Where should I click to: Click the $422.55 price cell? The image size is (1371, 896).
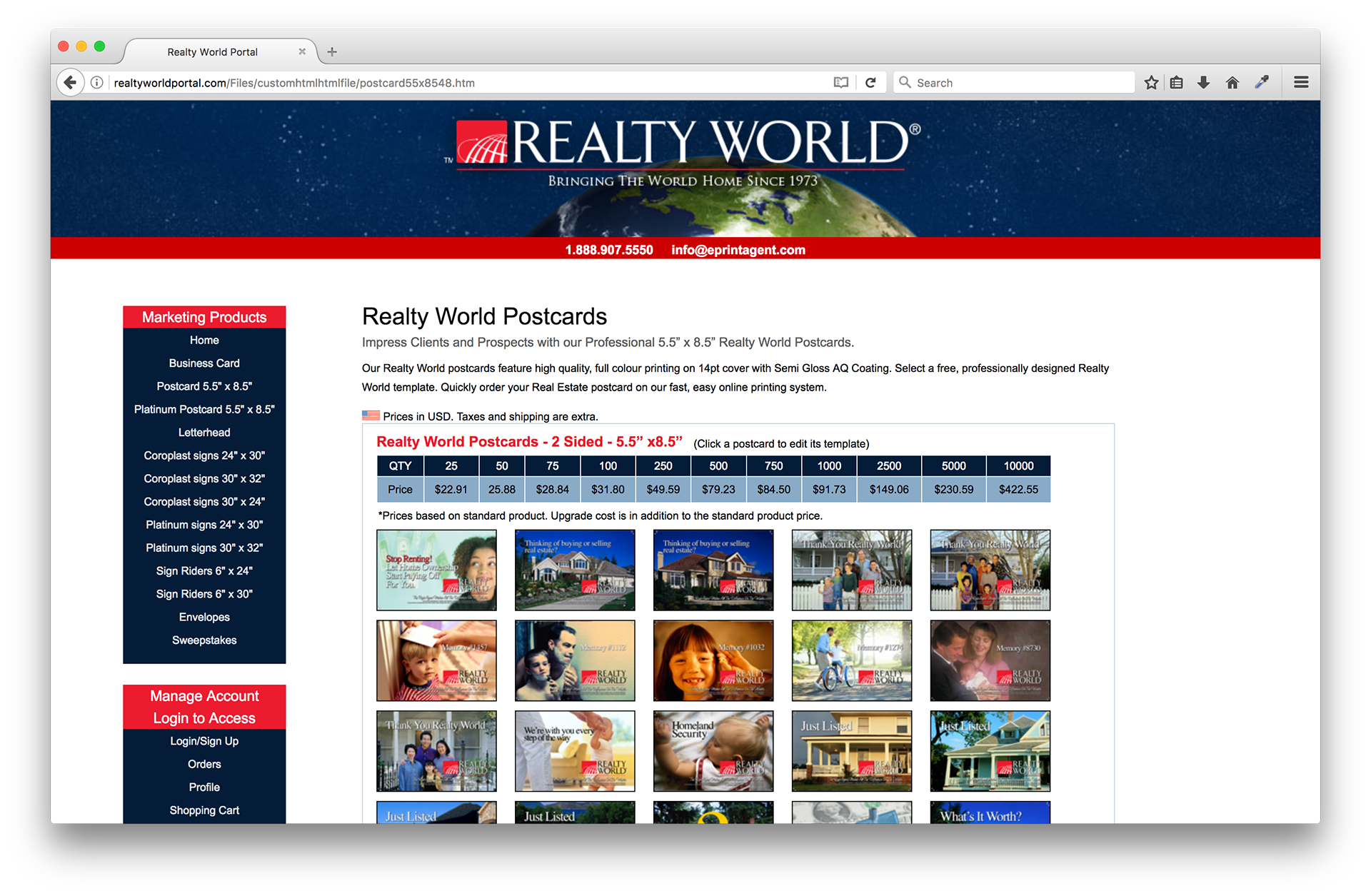tap(1018, 490)
